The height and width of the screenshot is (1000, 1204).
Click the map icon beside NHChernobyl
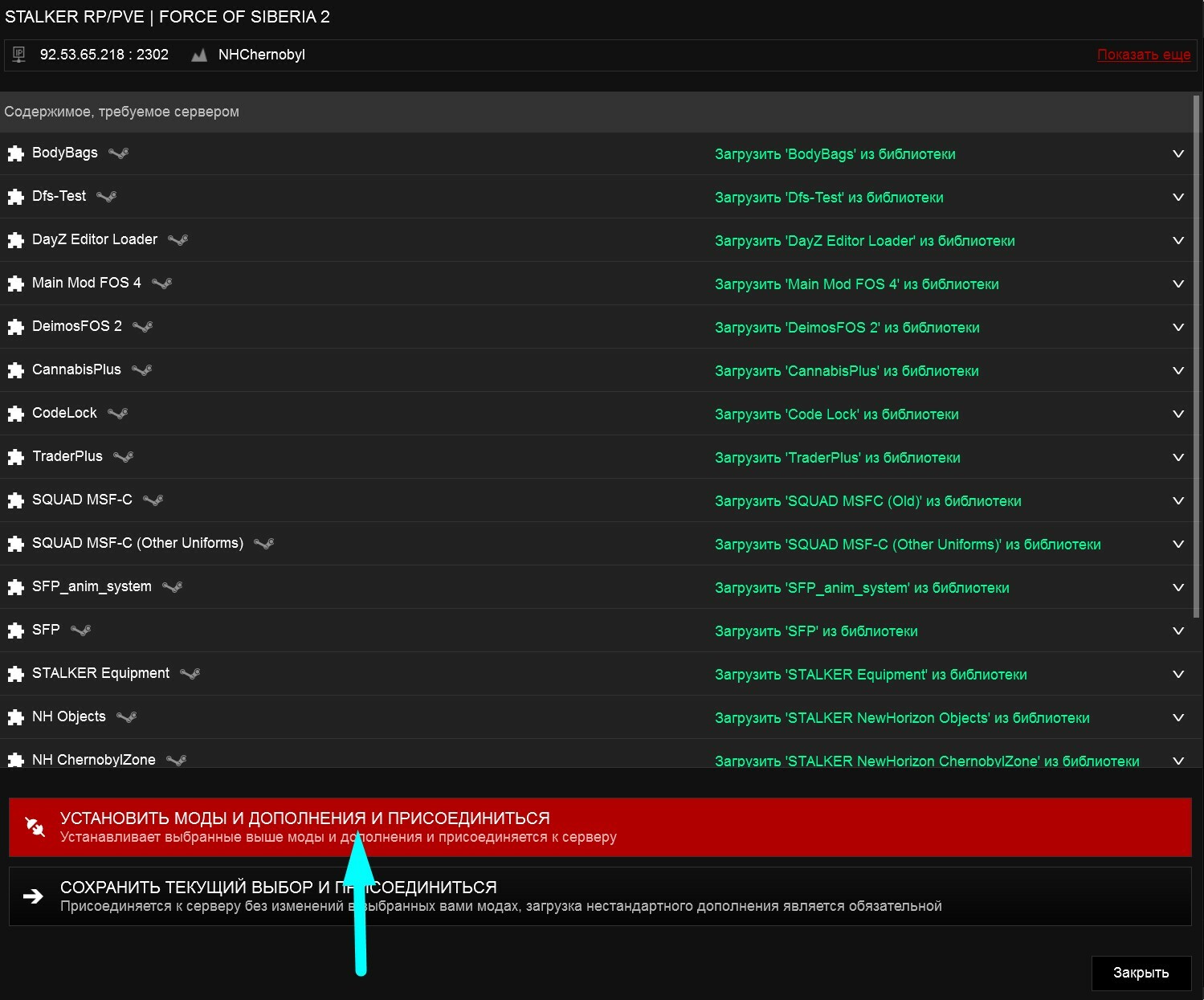(199, 55)
